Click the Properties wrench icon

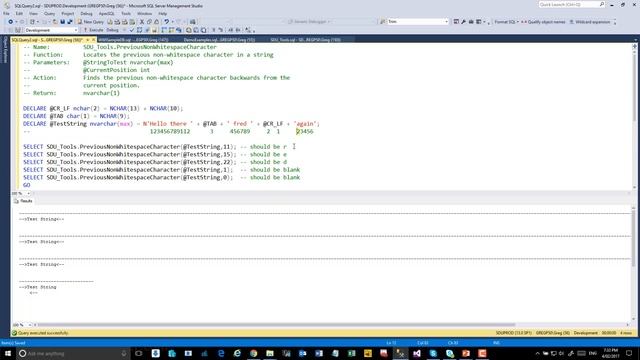point(464,22)
